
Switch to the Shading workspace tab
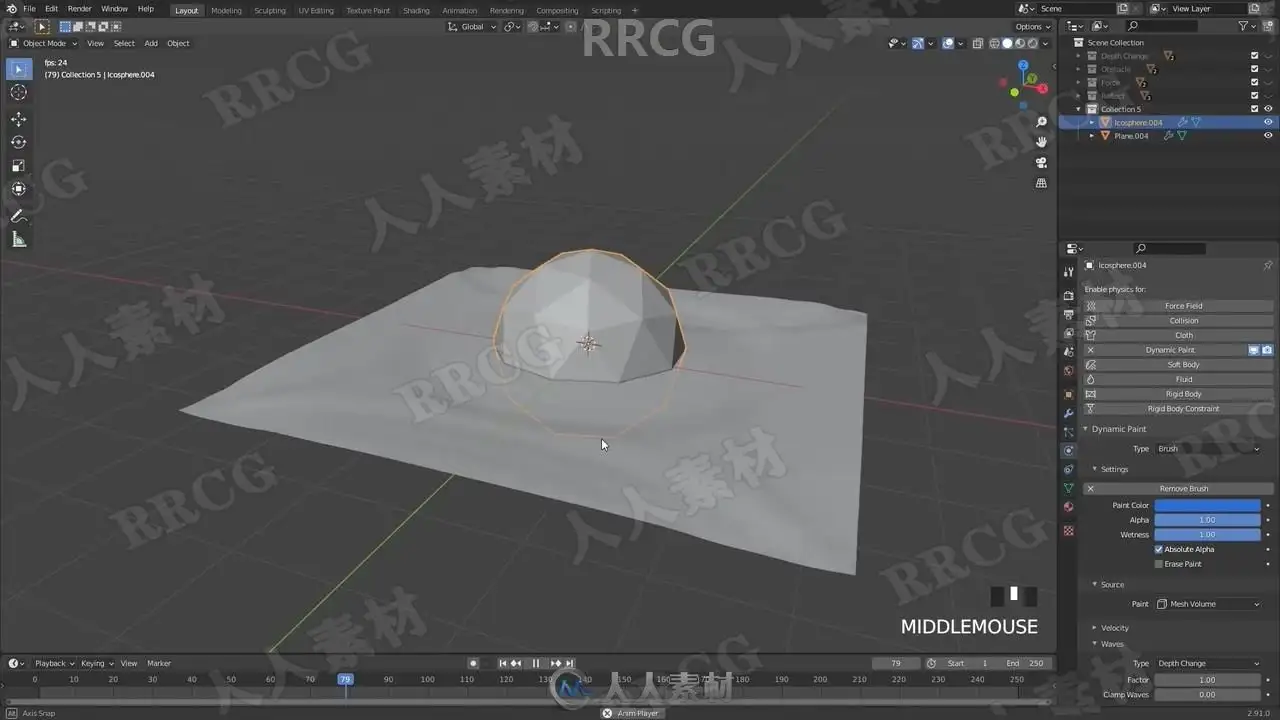tap(416, 10)
